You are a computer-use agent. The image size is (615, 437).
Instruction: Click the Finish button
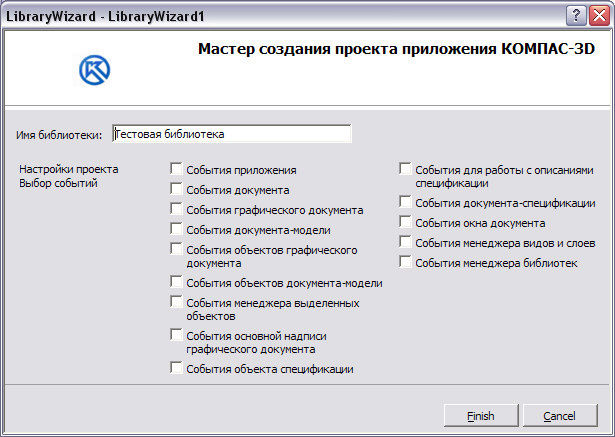[x=481, y=416]
